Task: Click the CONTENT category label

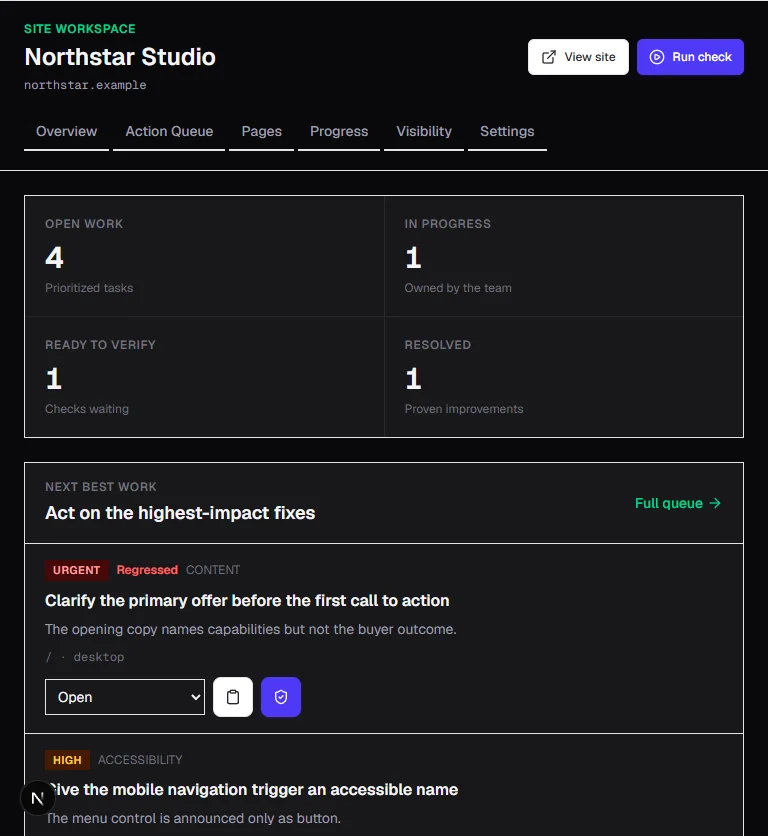Action: 213,570
